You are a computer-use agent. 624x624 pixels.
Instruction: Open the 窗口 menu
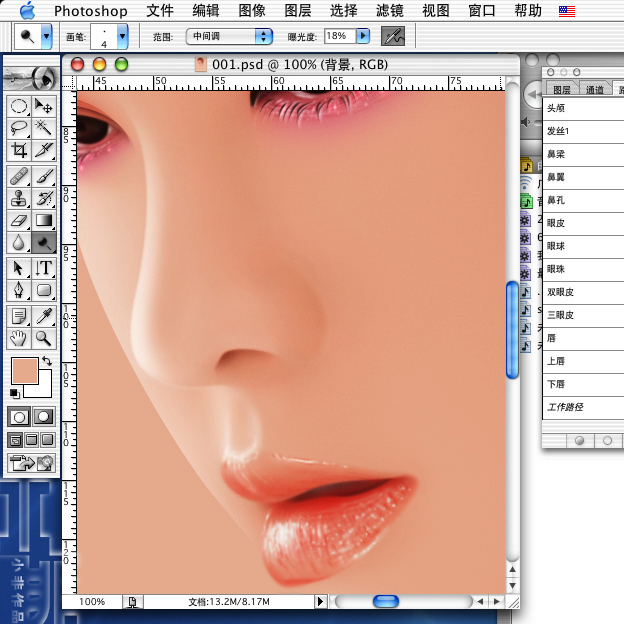coord(482,11)
